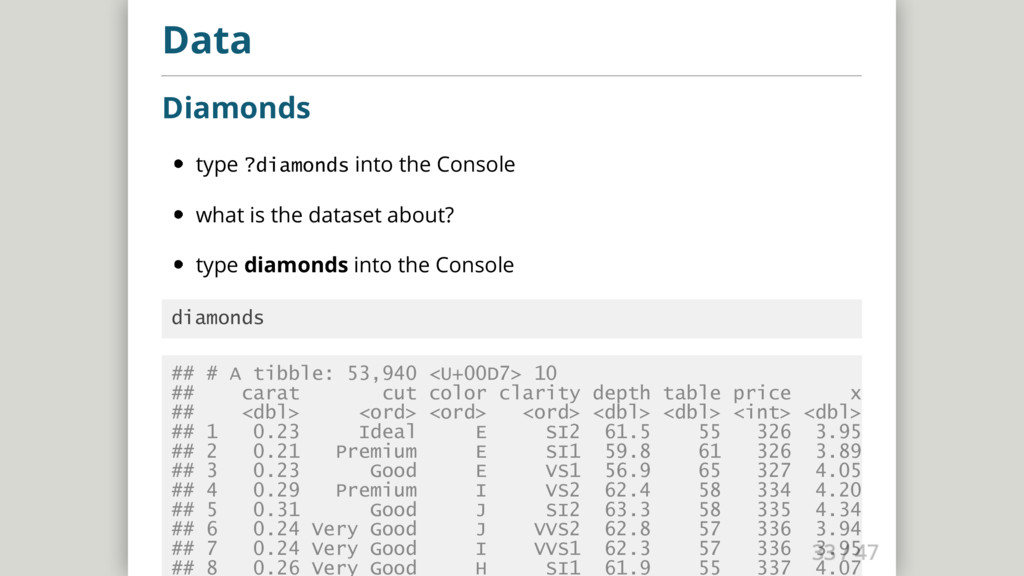The width and height of the screenshot is (1024, 576).
Task: Click the 'Data' slide title
Action: pos(207,41)
